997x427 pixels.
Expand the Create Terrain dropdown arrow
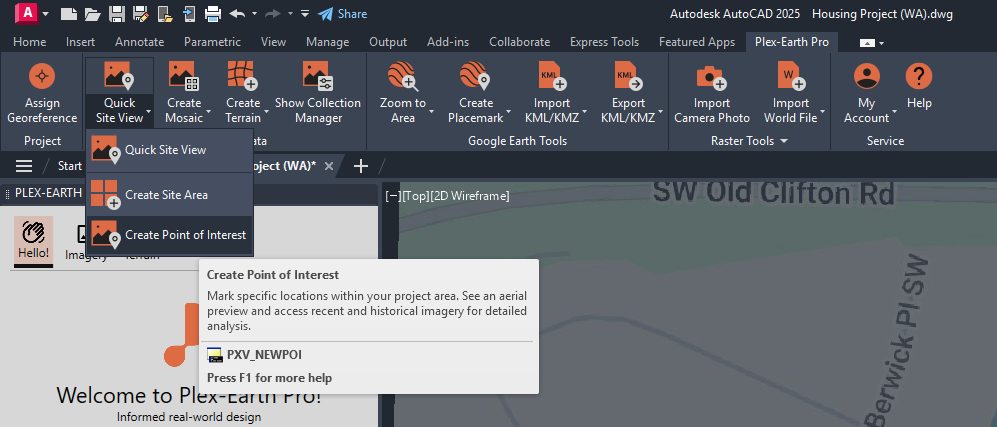[x=267, y=111]
